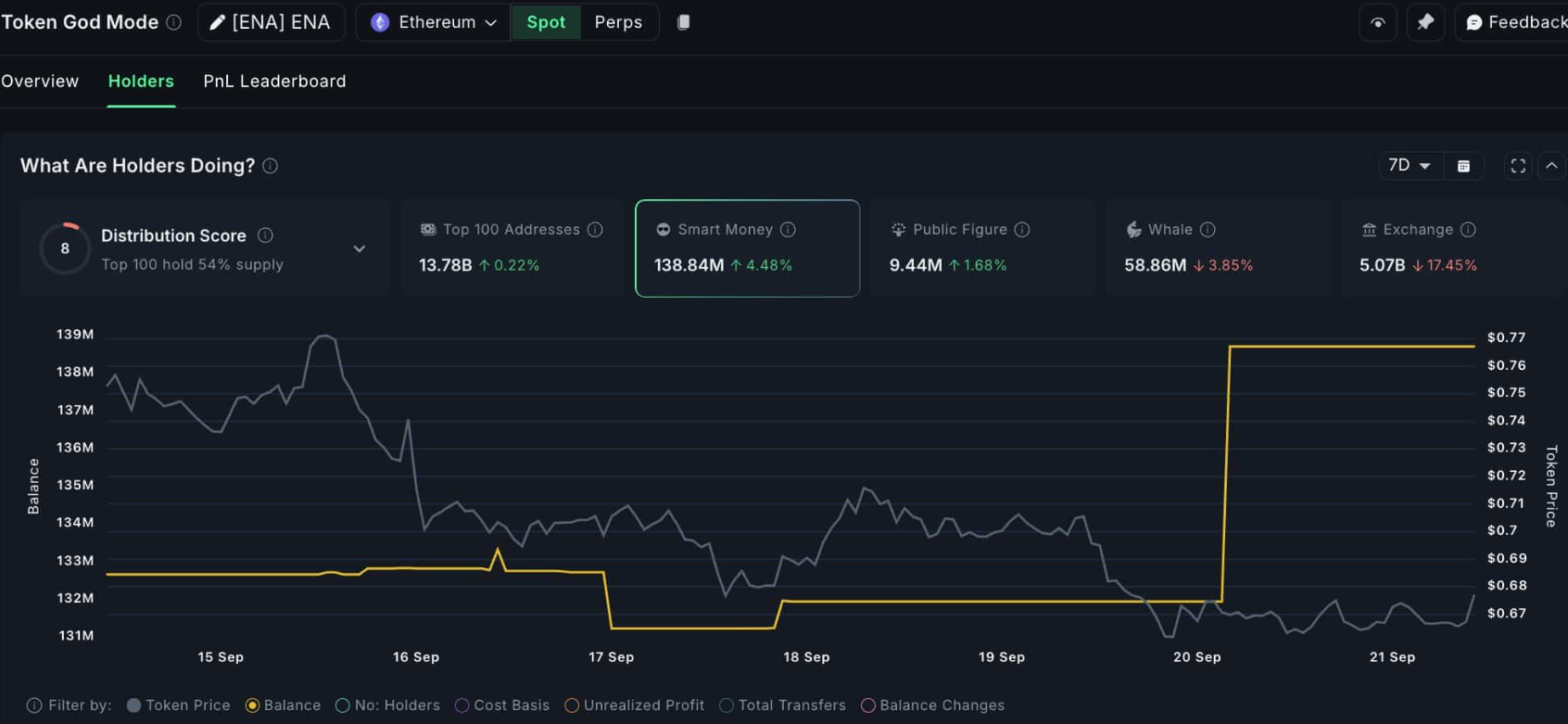Select Spot market mode

click(x=546, y=22)
